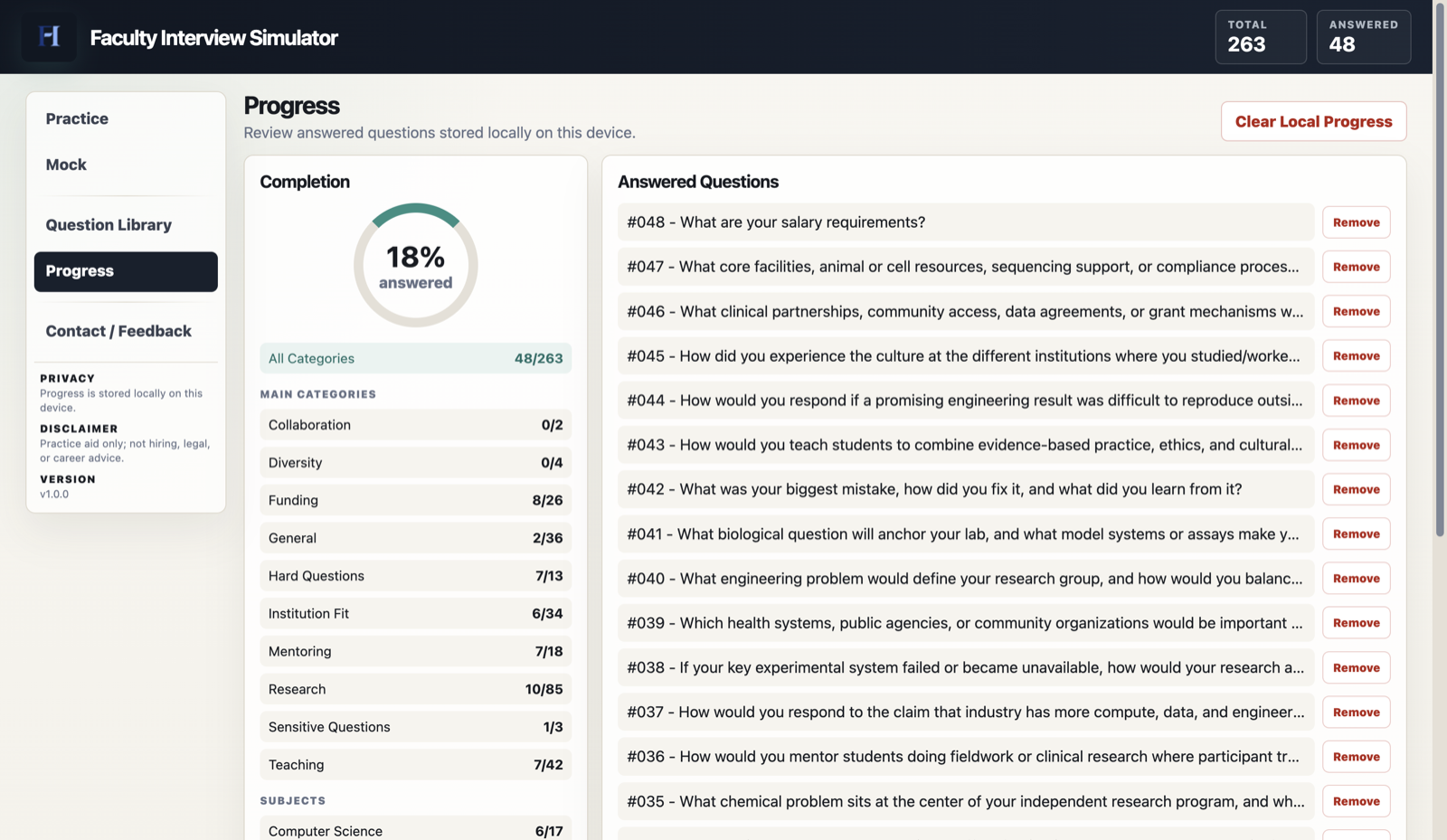This screenshot has width=1447, height=840.
Task: Click the Answered Questions heading
Action: (x=698, y=182)
